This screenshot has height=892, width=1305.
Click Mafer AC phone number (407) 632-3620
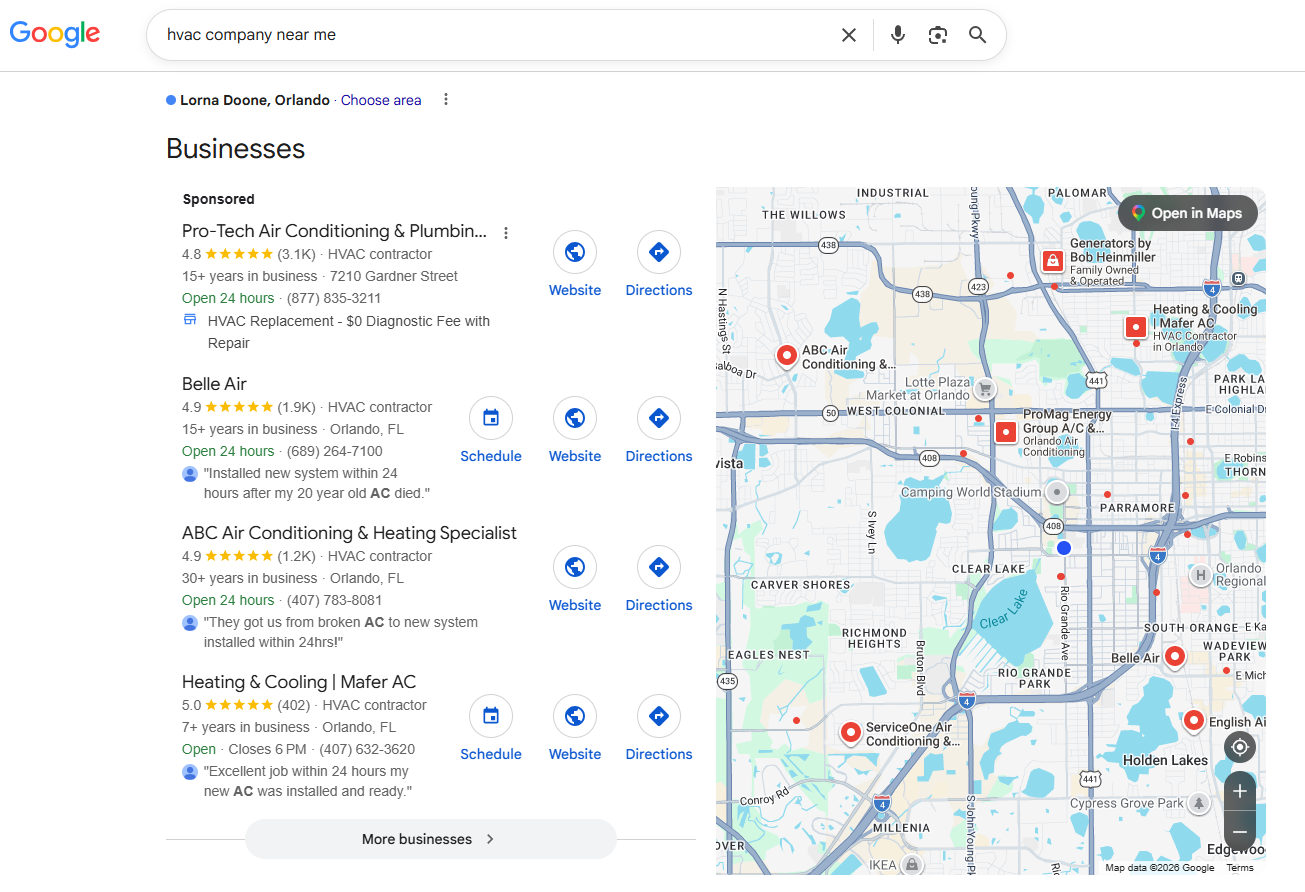367,749
